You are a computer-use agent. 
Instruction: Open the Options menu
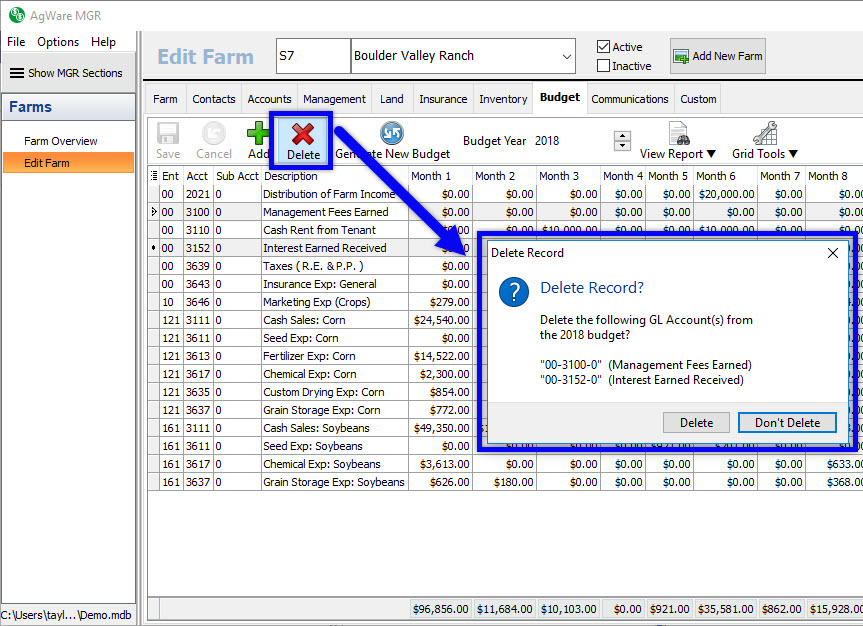[58, 42]
